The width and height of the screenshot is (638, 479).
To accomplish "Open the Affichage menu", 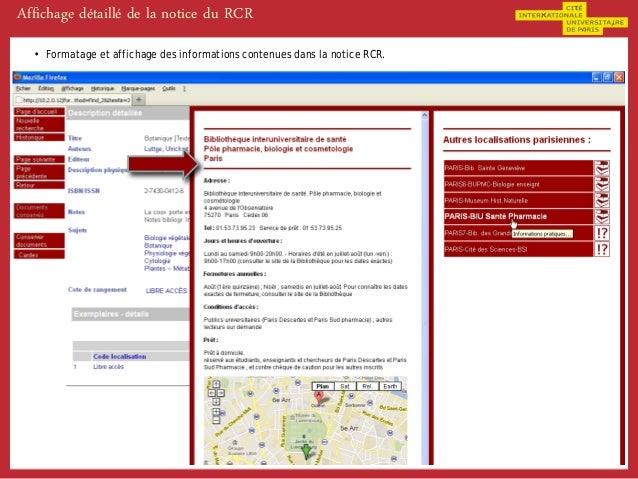I will [72, 88].
